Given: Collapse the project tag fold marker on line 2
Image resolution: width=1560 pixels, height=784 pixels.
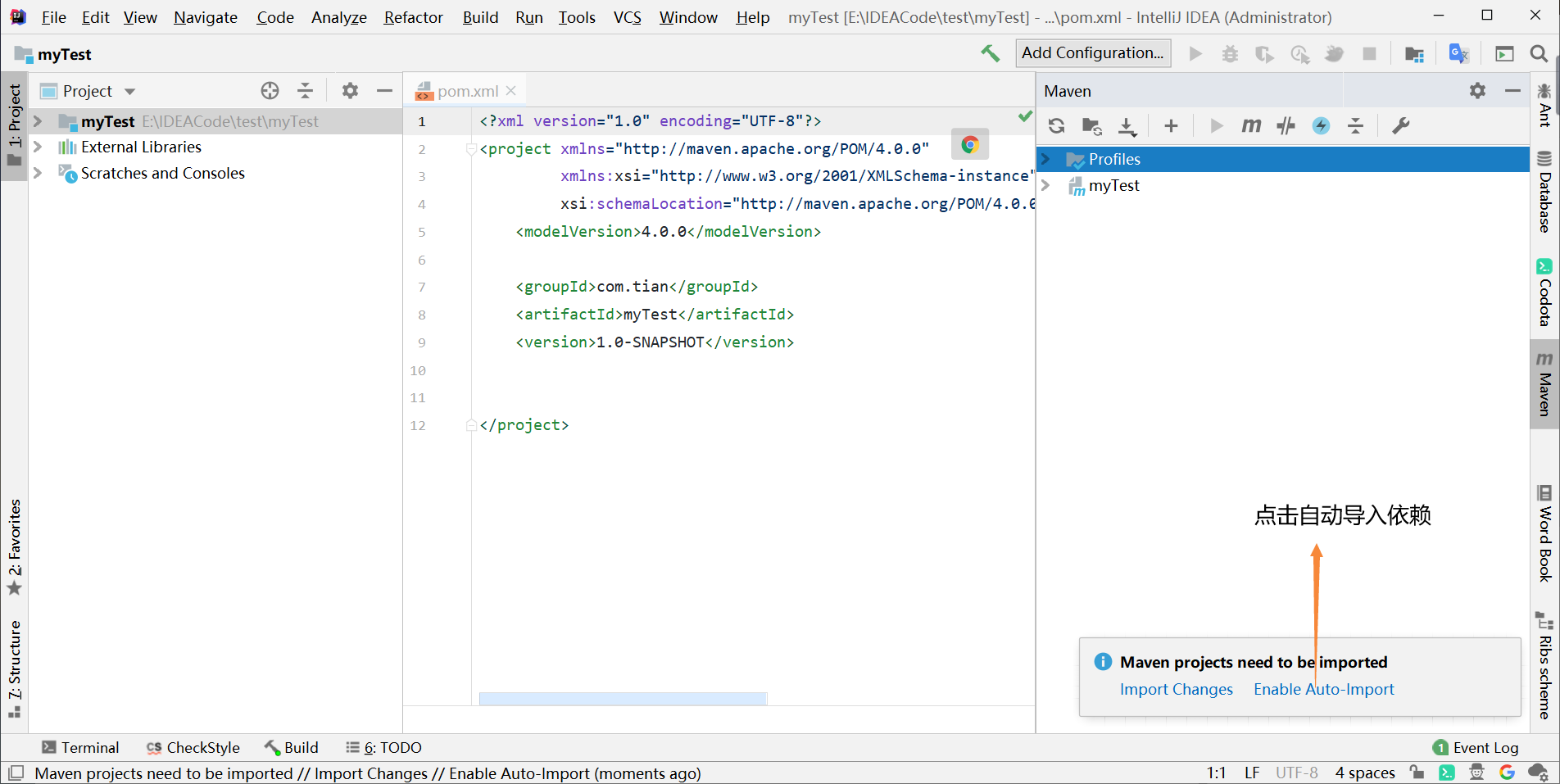Looking at the screenshot, I should (x=471, y=149).
